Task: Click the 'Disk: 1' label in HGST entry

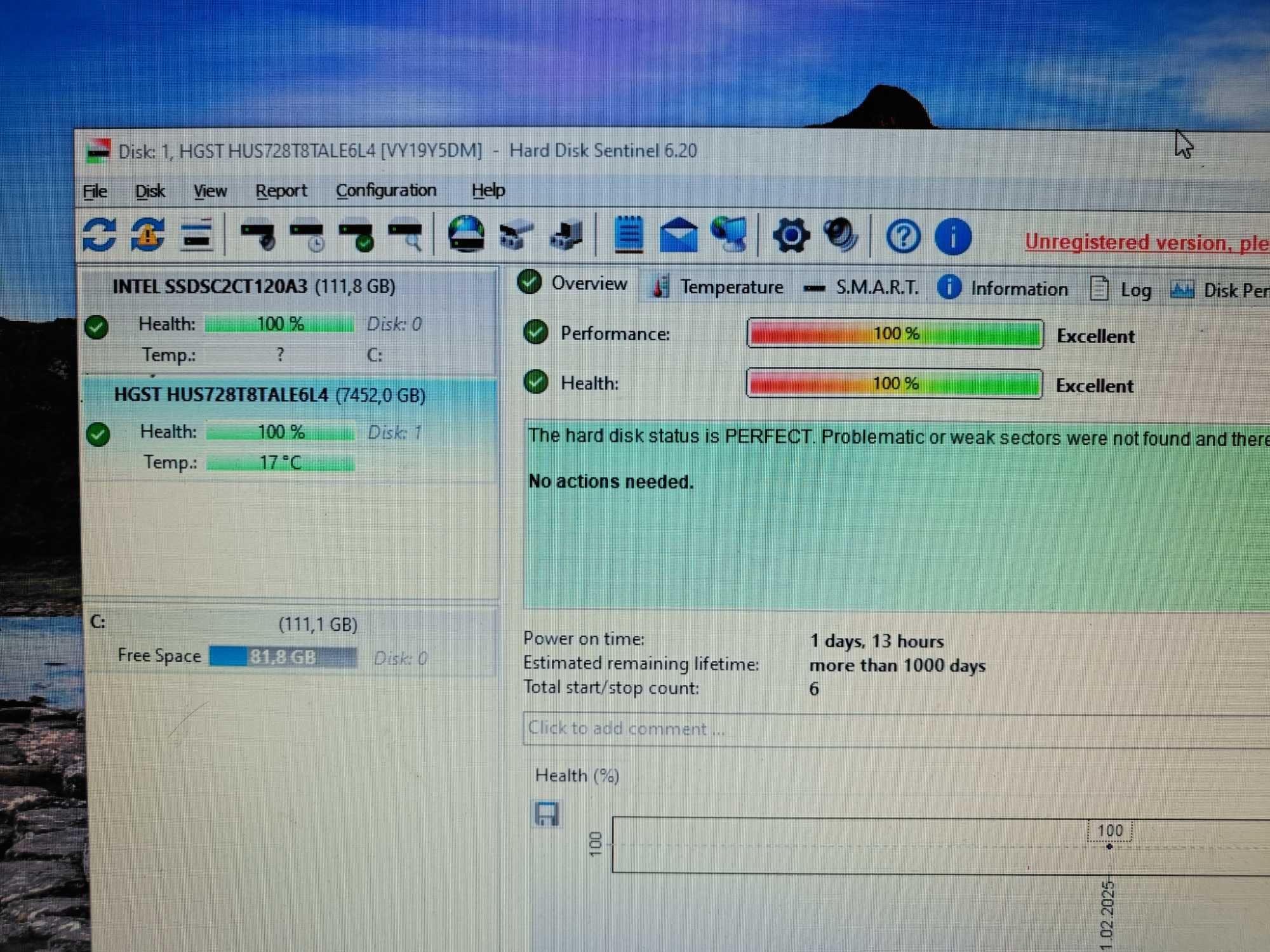Action: pyautogui.click(x=394, y=433)
